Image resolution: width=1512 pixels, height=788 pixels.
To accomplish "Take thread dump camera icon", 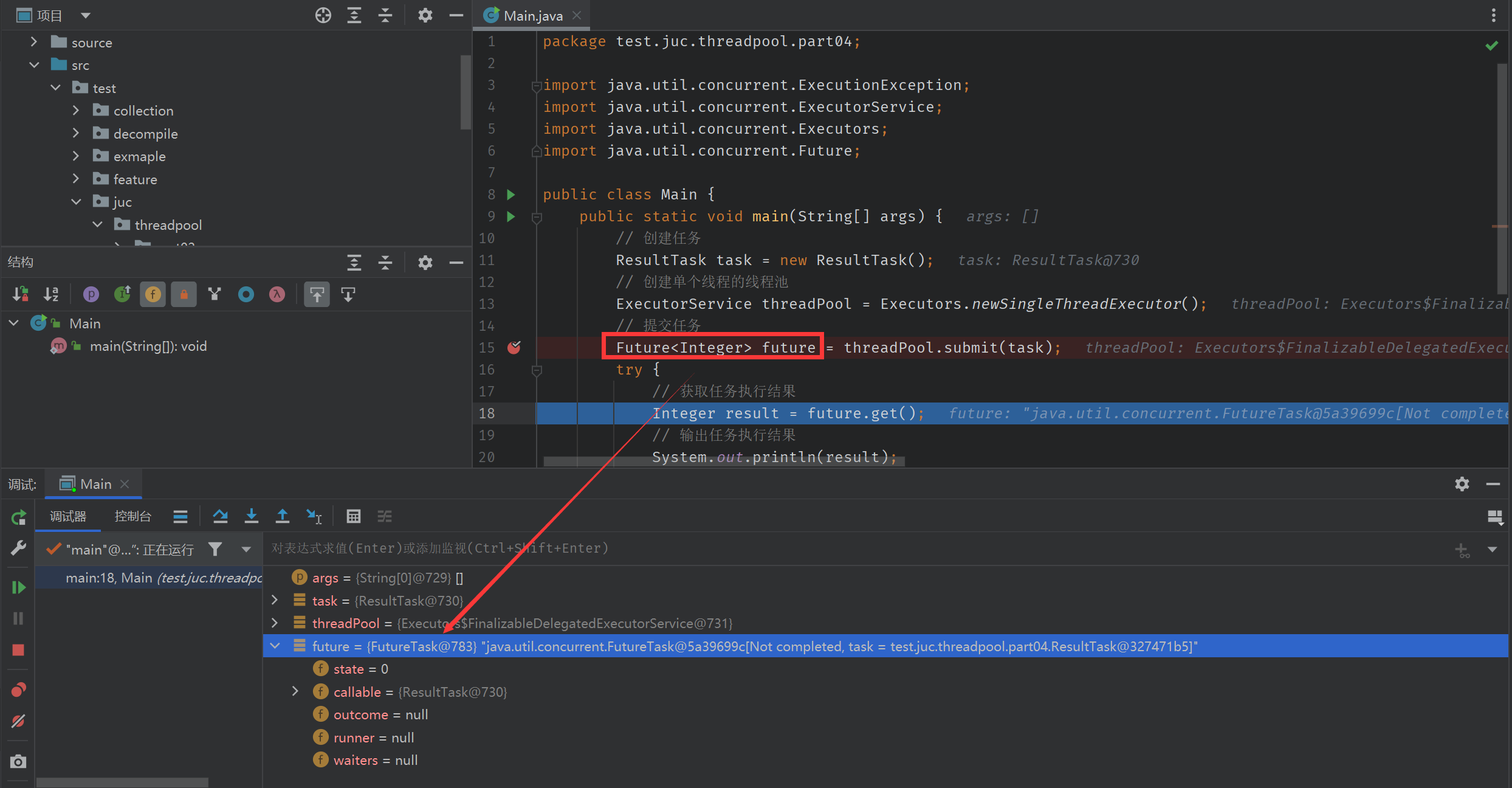I will pyautogui.click(x=18, y=761).
